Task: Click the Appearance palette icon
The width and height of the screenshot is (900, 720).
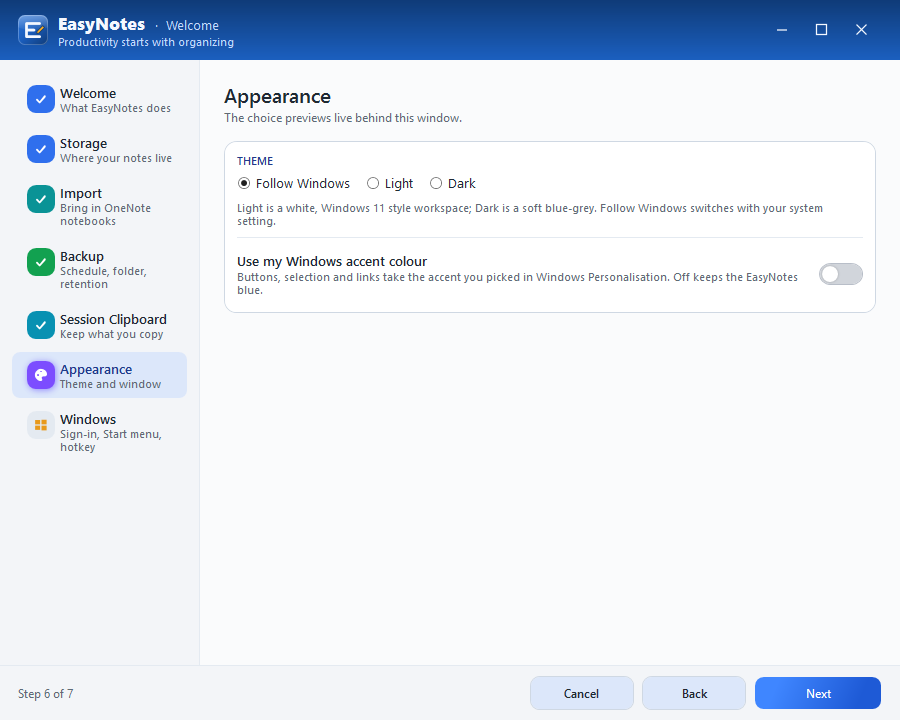Action: click(41, 376)
